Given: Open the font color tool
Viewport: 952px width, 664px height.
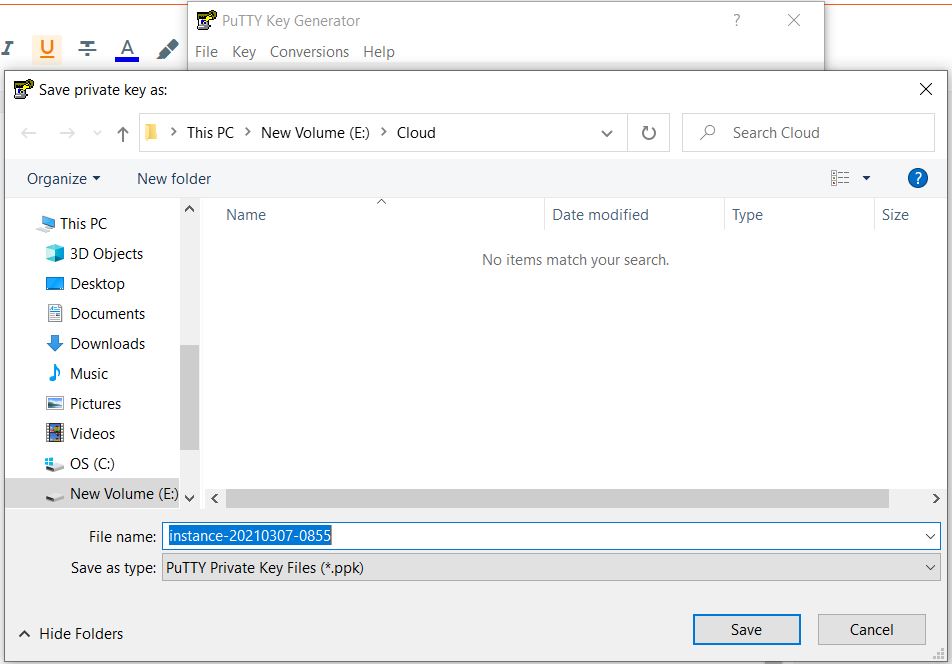Looking at the screenshot, I should (x=124, y=47).
